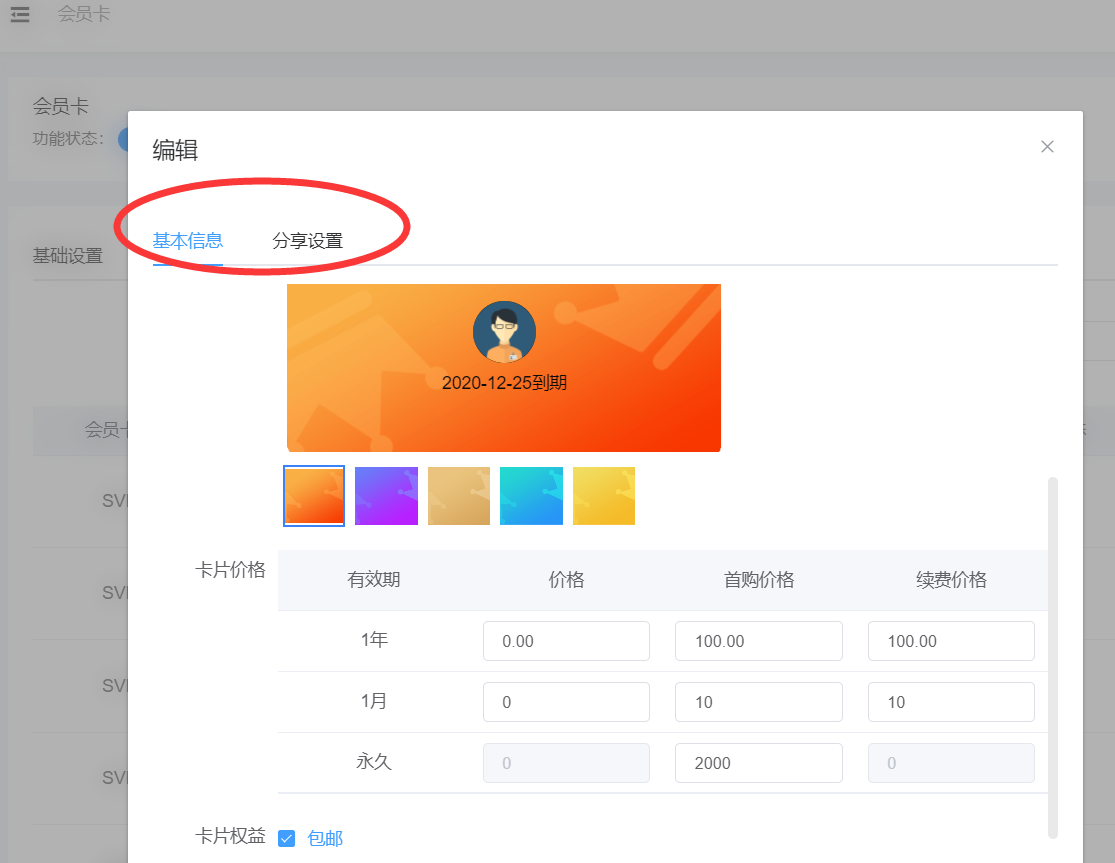Click the 1年 首购价格 input field

[x=759, y=641]
